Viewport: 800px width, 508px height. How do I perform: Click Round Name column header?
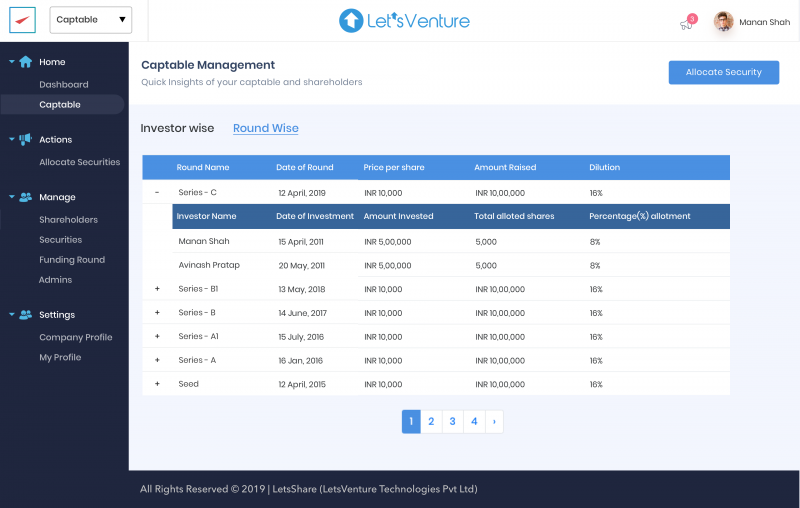203,167
